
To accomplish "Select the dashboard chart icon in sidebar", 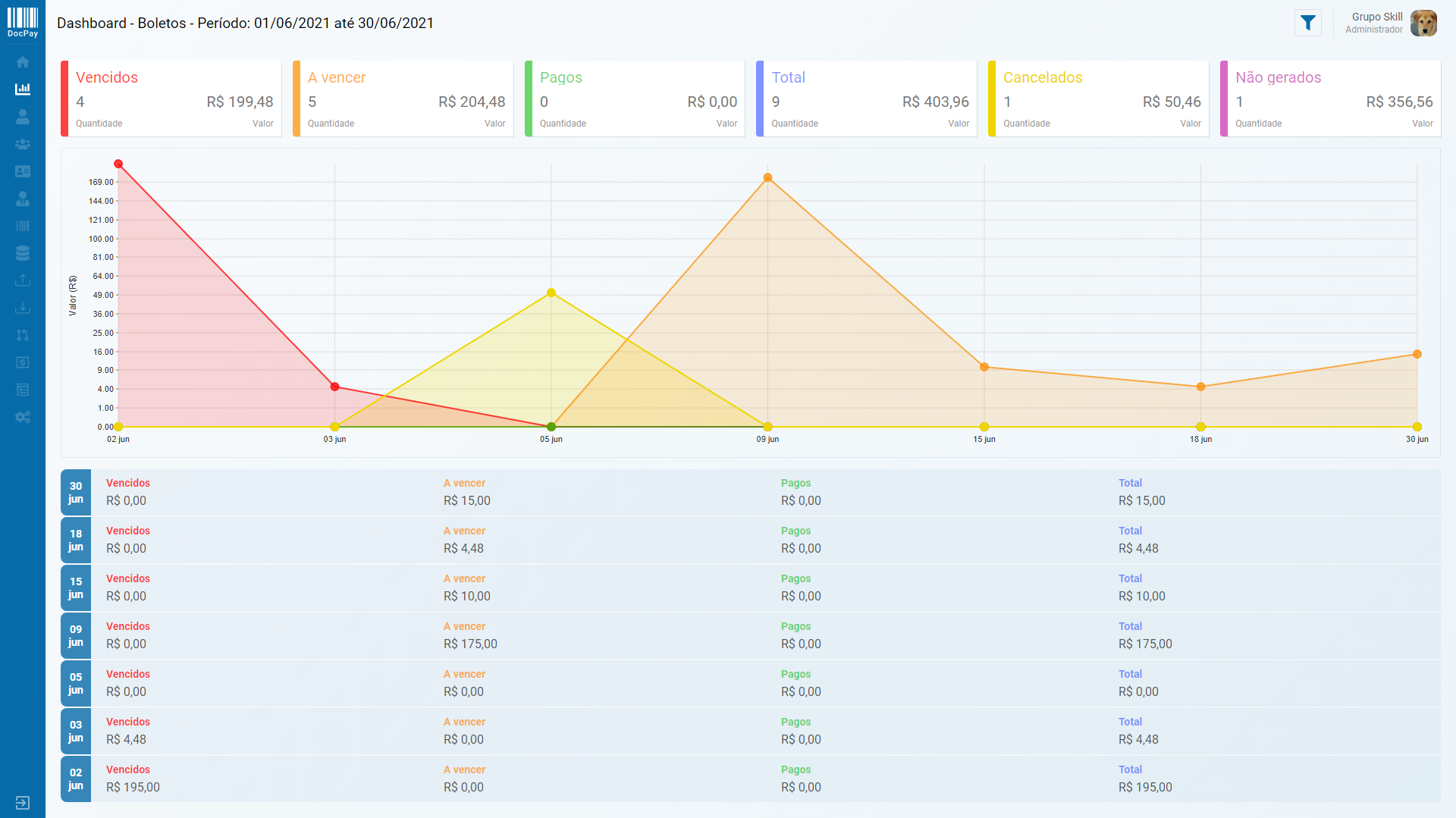I will (23, 89).
